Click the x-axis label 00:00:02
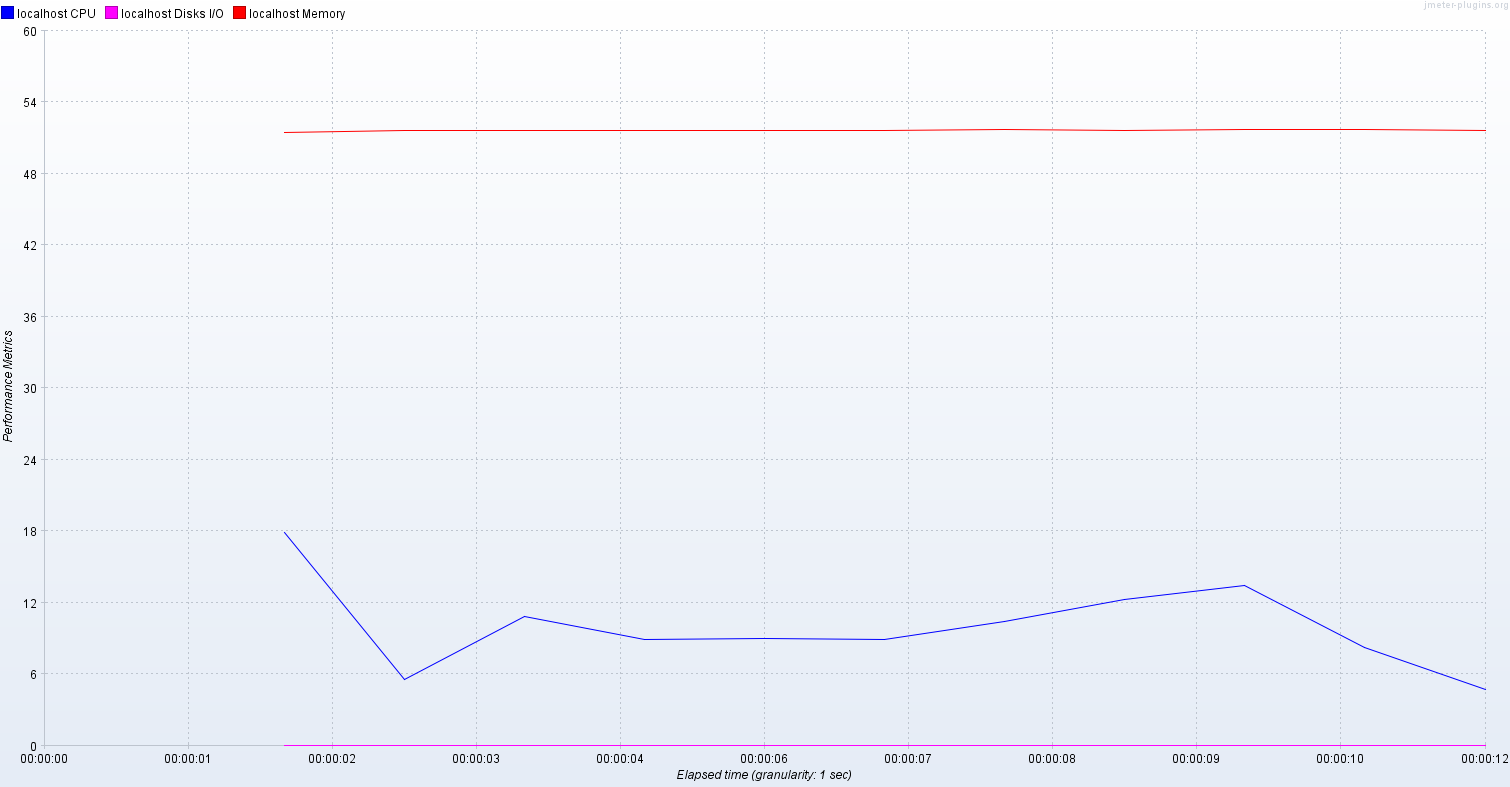 click(x=332, y=759)
